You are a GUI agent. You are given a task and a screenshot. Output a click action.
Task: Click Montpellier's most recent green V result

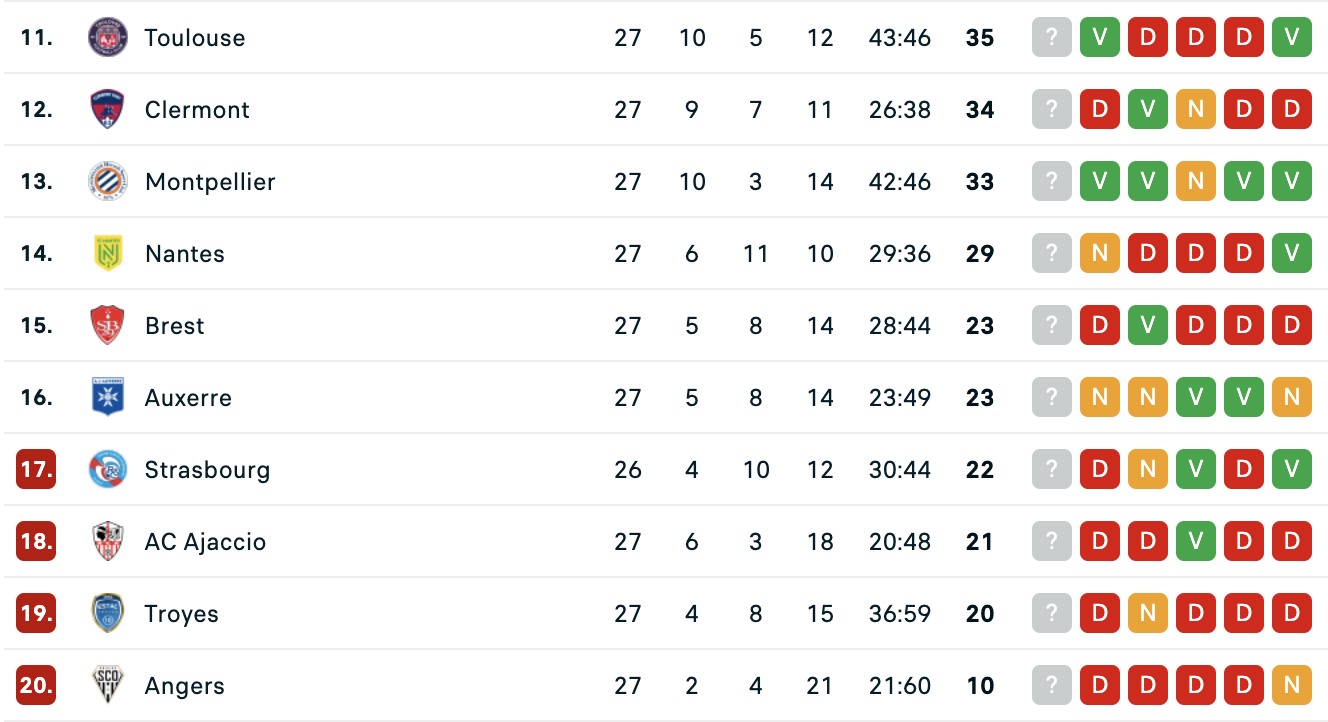1099,182
